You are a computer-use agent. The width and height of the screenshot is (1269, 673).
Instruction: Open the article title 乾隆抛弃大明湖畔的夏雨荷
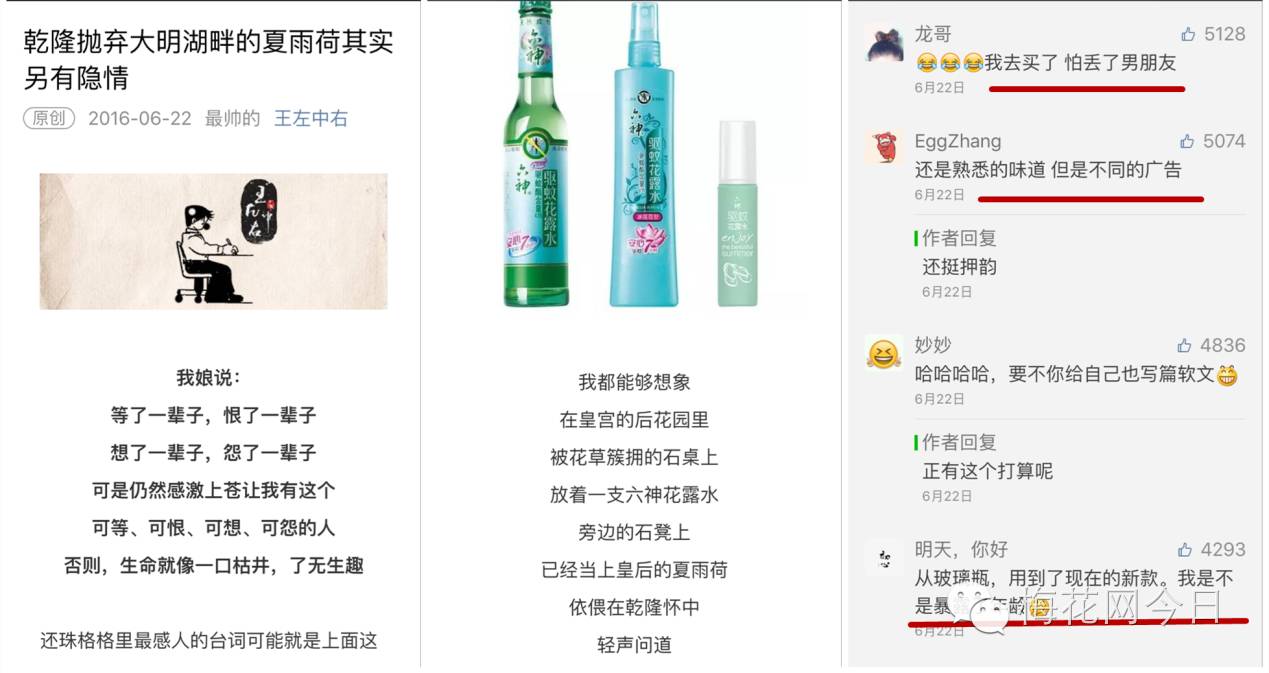coord(208,59)
